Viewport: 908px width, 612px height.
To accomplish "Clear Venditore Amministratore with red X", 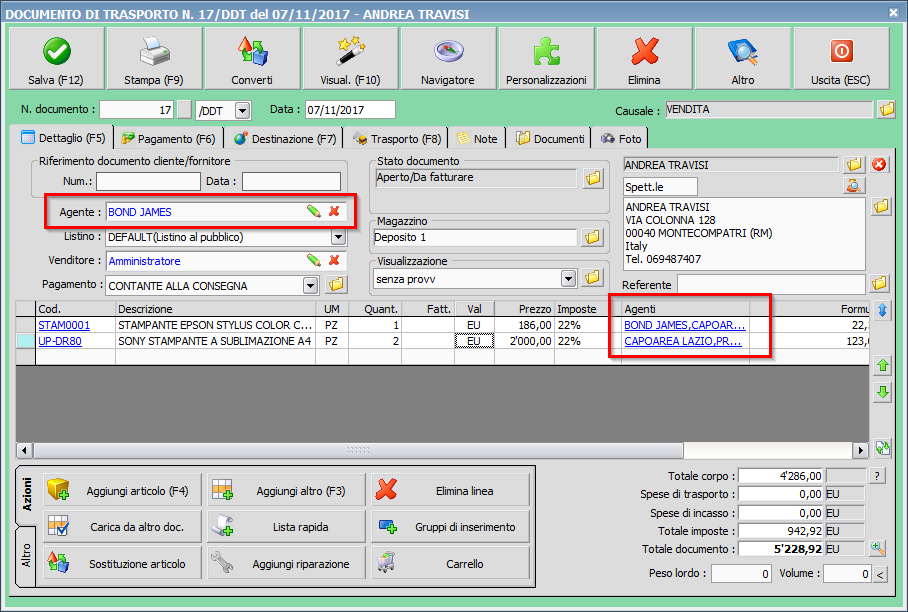I will click(334, 261).
